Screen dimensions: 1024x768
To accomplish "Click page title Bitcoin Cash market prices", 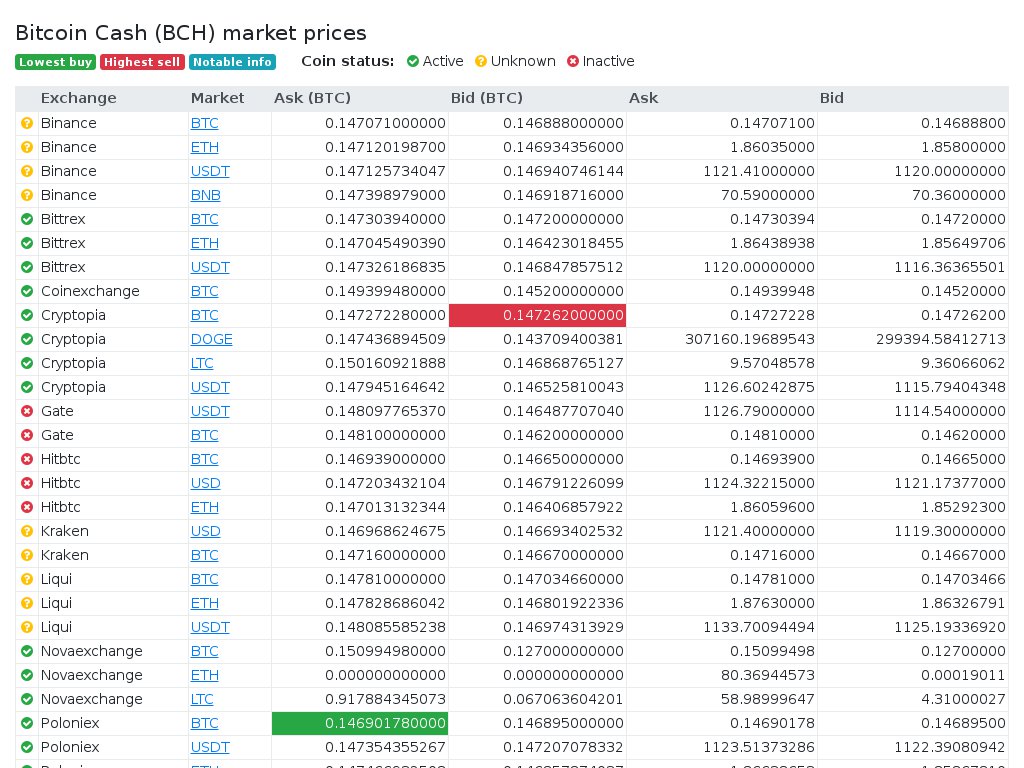I will [x=191, y=33].
